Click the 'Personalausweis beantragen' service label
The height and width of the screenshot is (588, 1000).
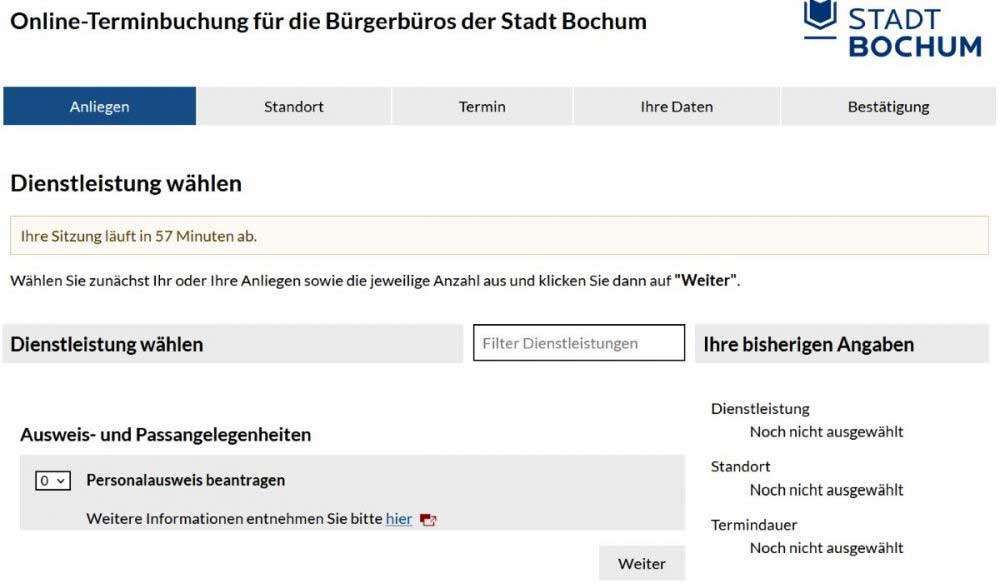click(x=186, y=480)
